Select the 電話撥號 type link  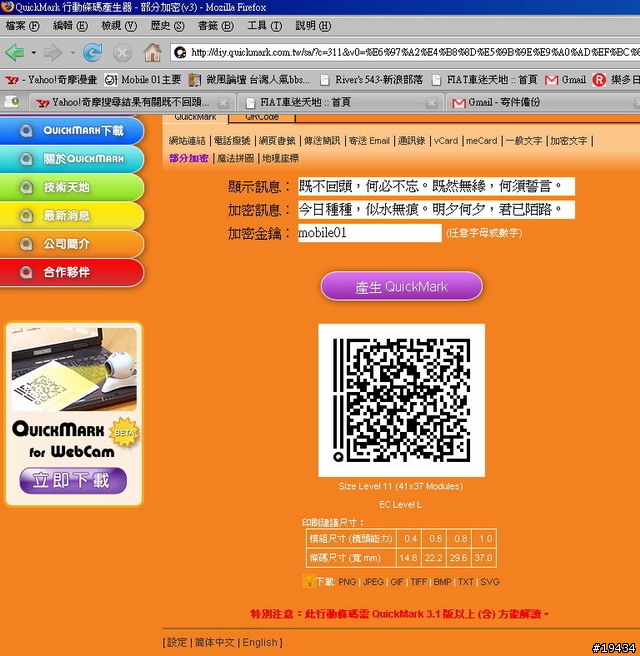pyautogui.click(x=232, y=141)
